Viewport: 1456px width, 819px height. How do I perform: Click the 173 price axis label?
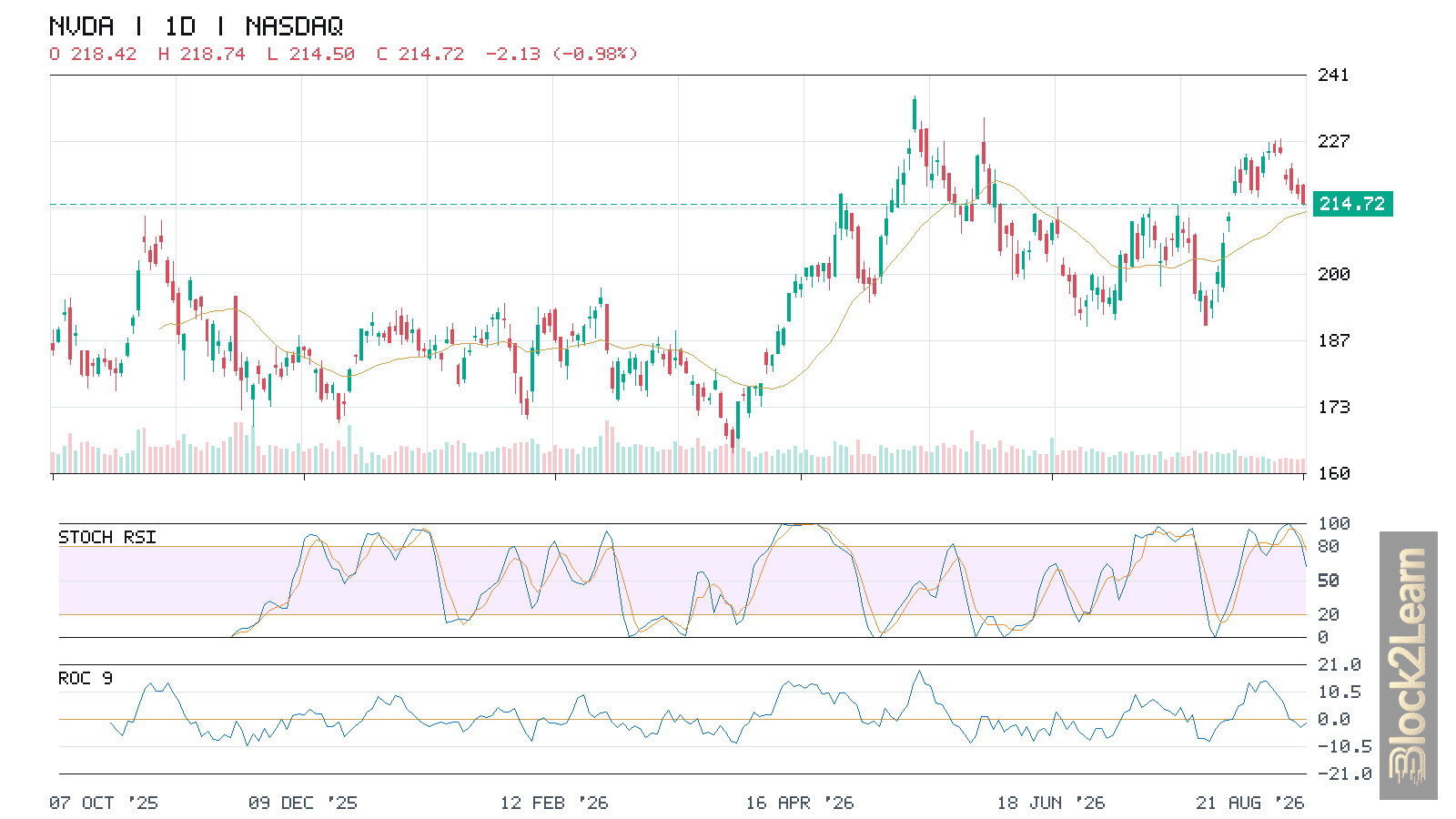[x=1333, y=407]
